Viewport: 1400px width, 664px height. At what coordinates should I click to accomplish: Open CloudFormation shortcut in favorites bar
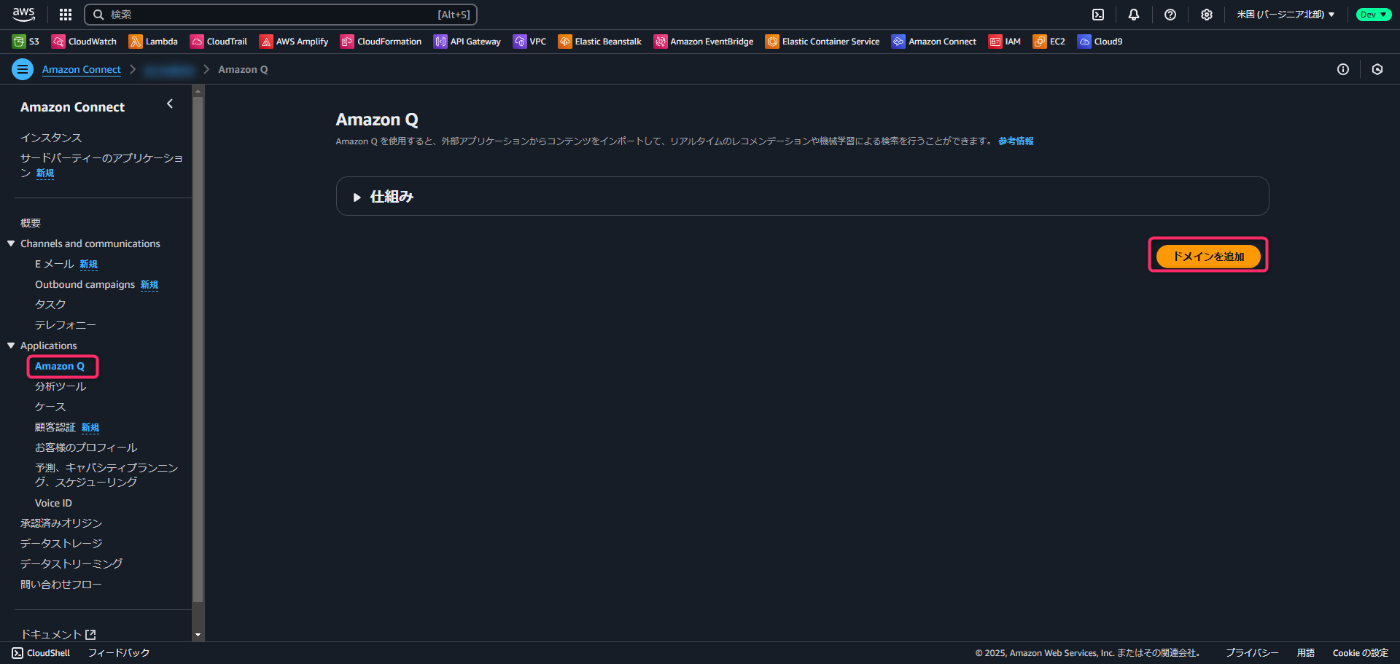[381, 42]
